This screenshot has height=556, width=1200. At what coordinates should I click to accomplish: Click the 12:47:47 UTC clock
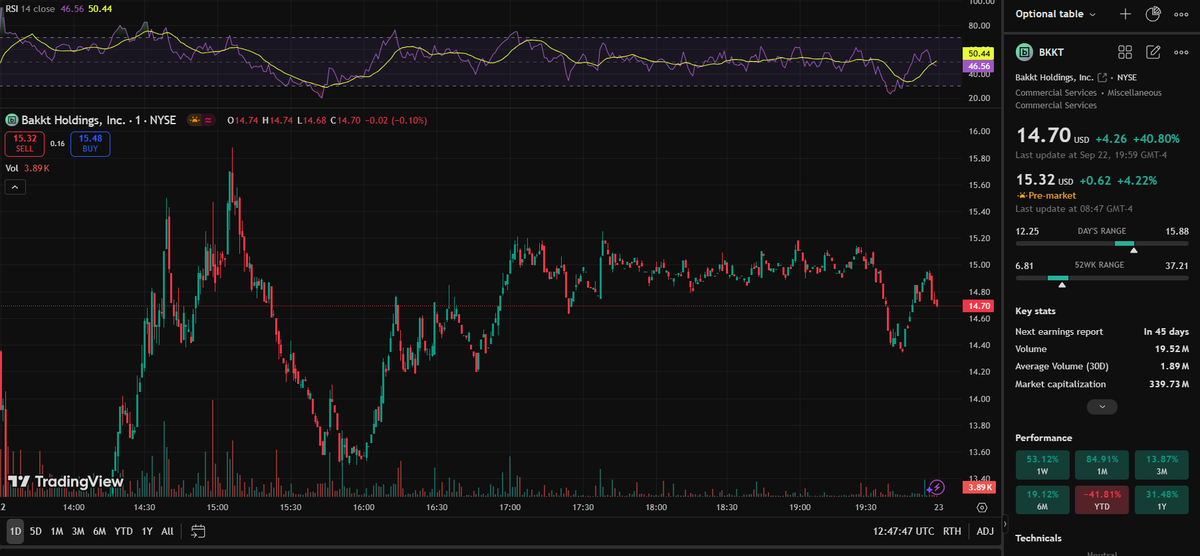(x=903, y=531)
